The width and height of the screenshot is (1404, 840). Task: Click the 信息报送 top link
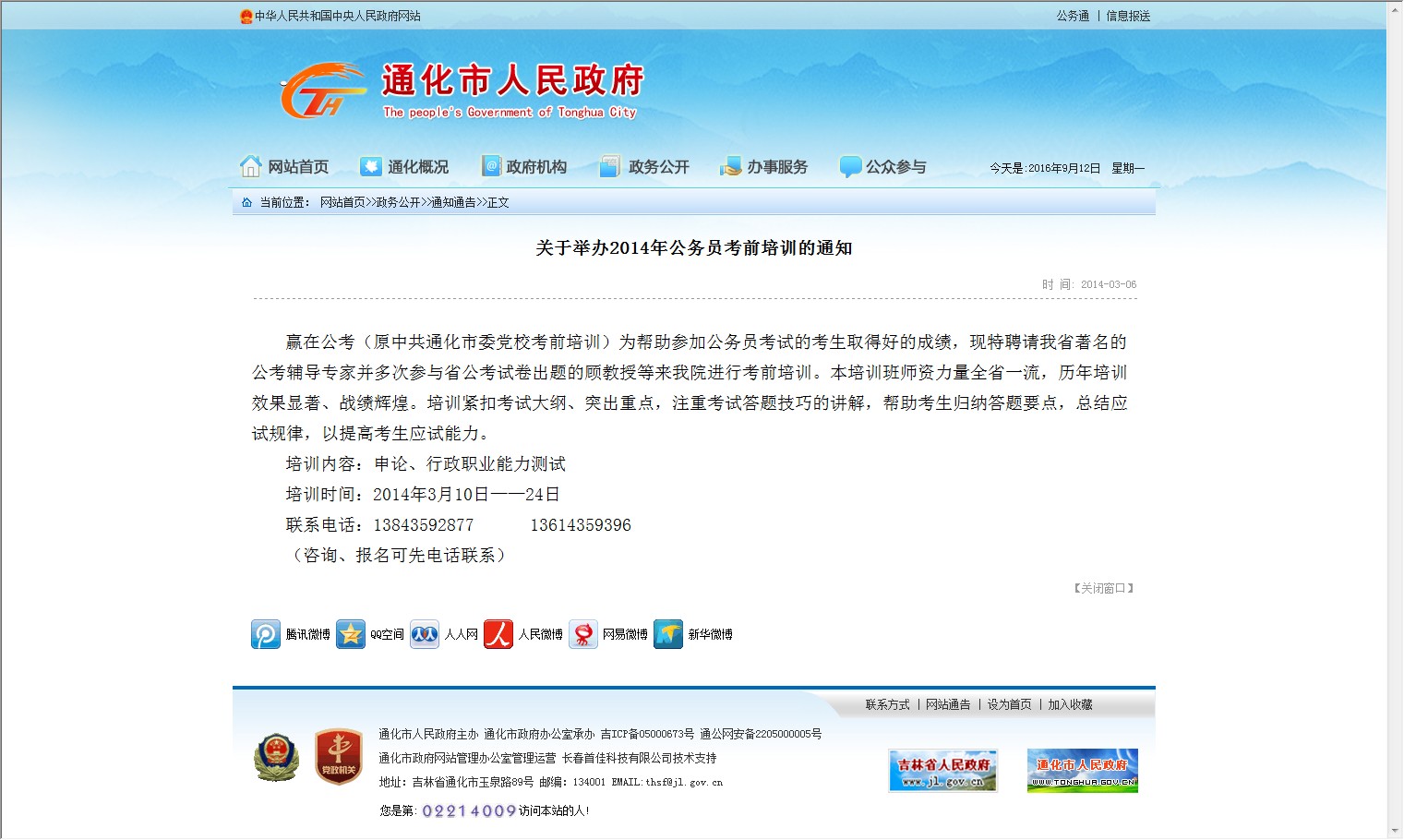coord(1128,16)
